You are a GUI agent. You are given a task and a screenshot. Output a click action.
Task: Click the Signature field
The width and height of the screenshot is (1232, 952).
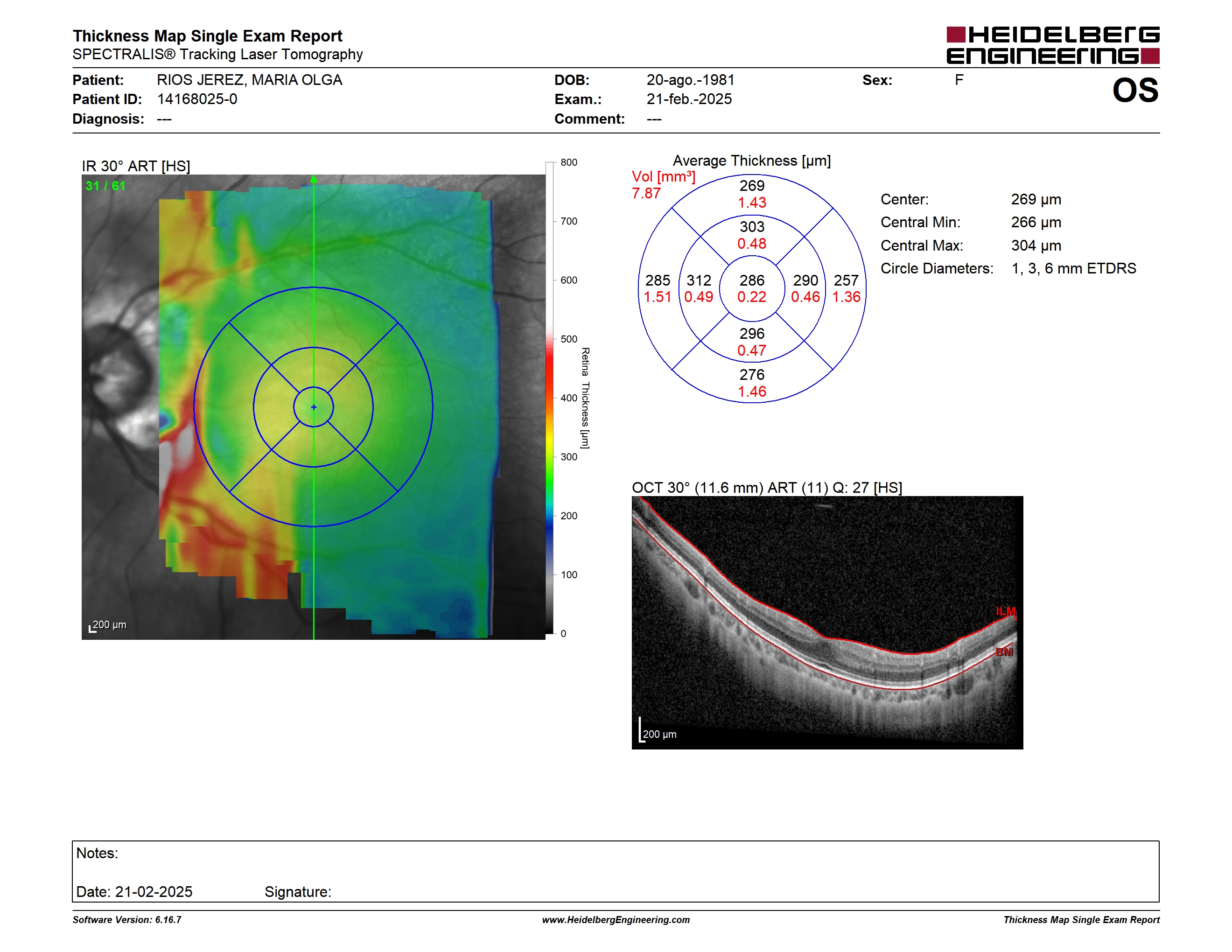click(x=298, y=892)
